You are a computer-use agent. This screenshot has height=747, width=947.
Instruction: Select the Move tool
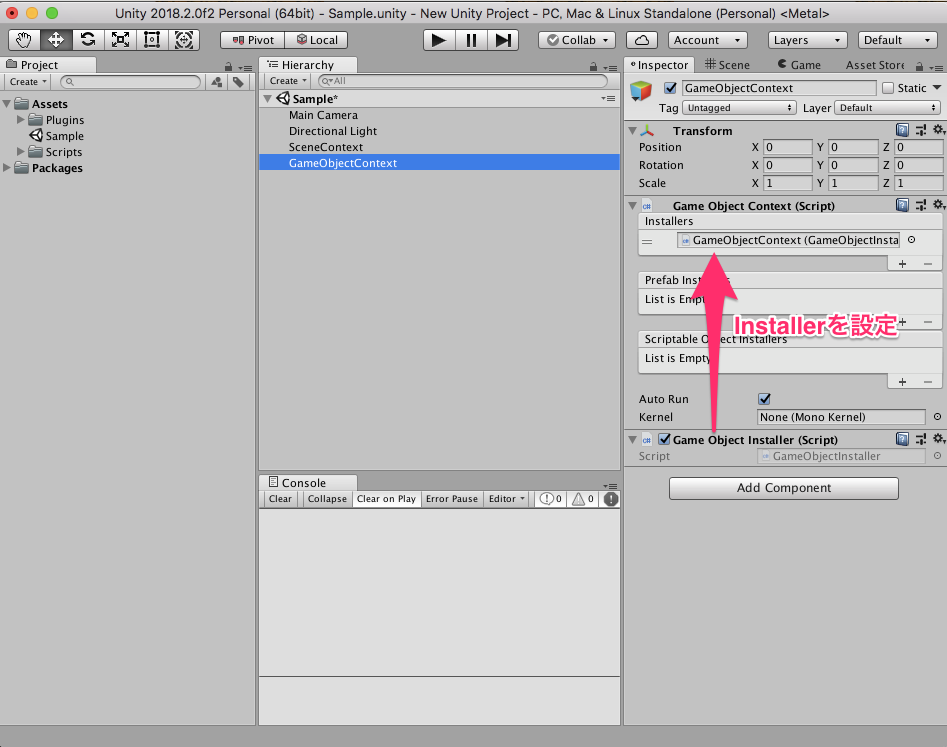pyautogui.click(x=56, y=40)
